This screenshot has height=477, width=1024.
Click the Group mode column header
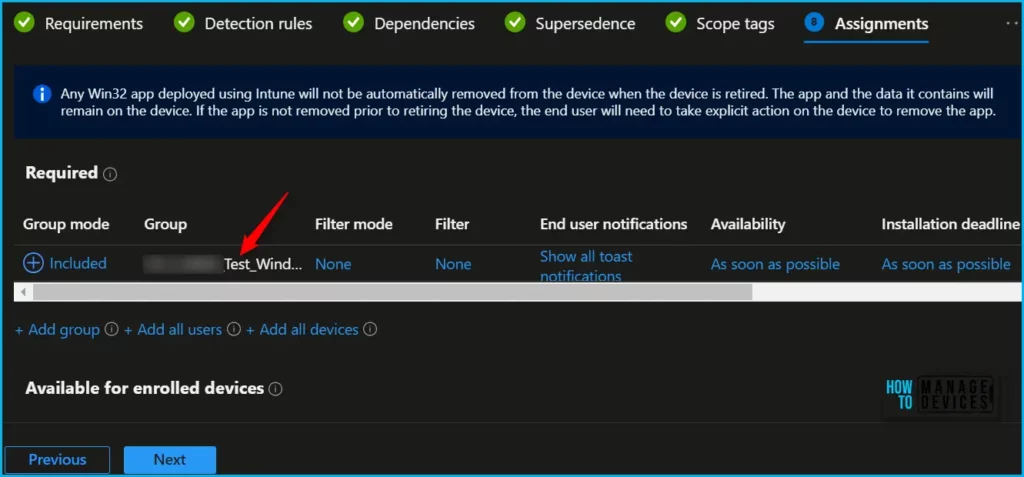tap(66, 224)
